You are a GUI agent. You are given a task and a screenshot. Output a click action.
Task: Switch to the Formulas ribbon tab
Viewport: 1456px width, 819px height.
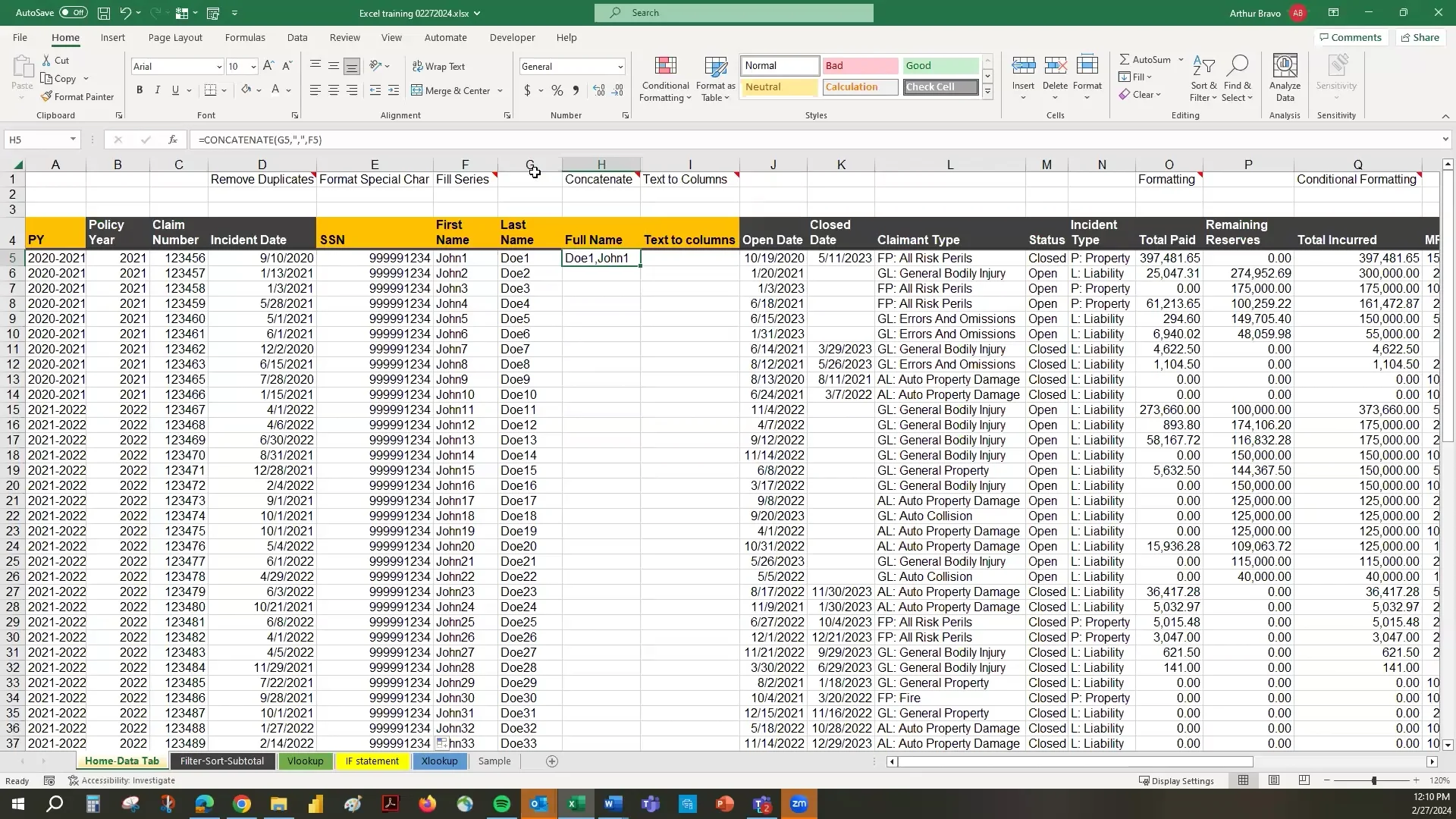click(x=245, y=37)
